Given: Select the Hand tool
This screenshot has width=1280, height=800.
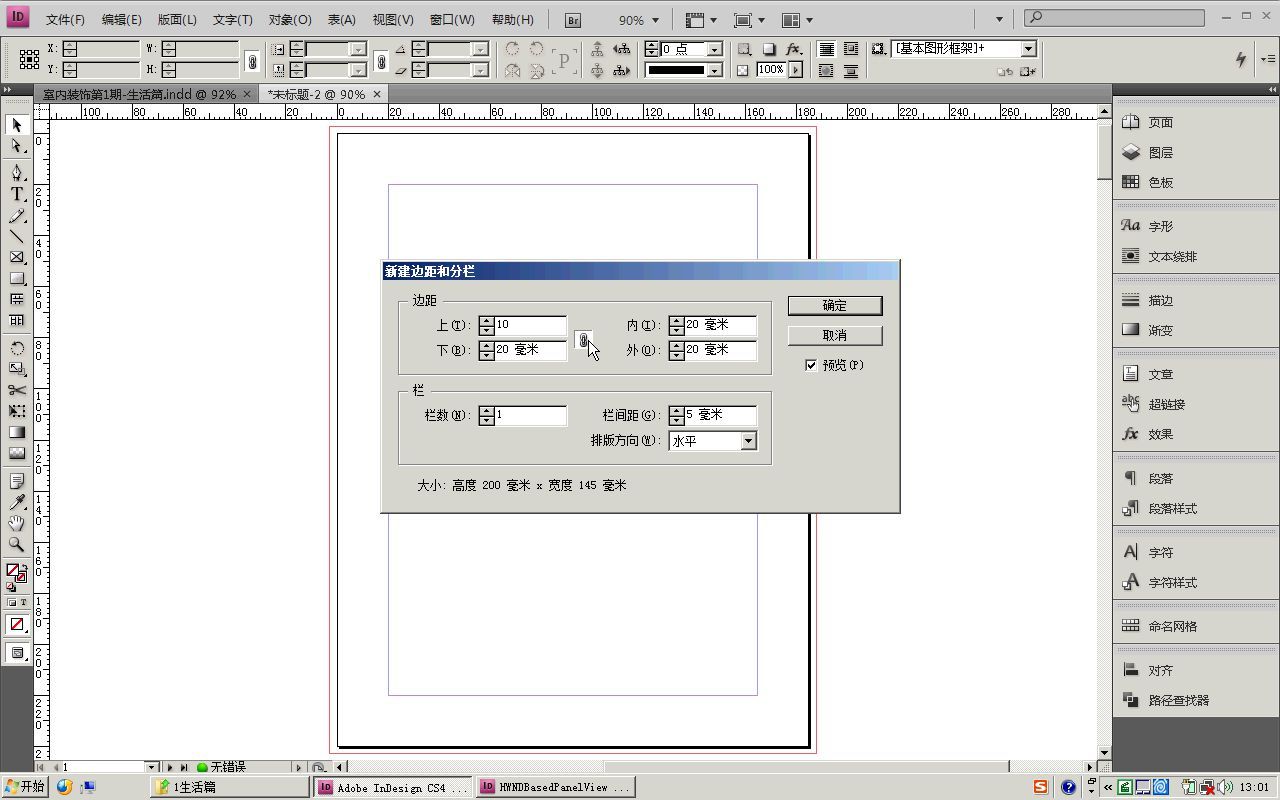Looking at the screenshot, I should coord(16,522).
